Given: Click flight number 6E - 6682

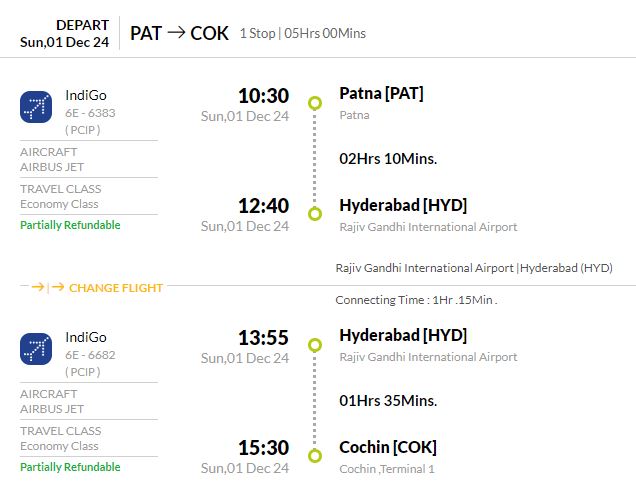Looking at the screenshot, I should coord(90,355).
